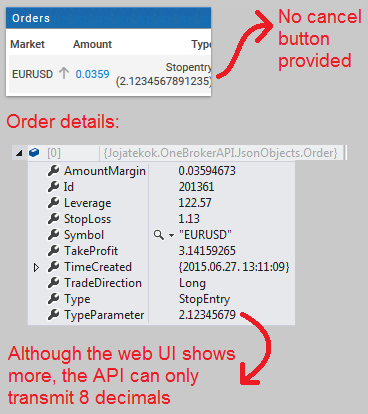The image size is (368, 414).
Task: Click the TakeProfit property name
Action: pyautogui.click(x=91, y=251)
